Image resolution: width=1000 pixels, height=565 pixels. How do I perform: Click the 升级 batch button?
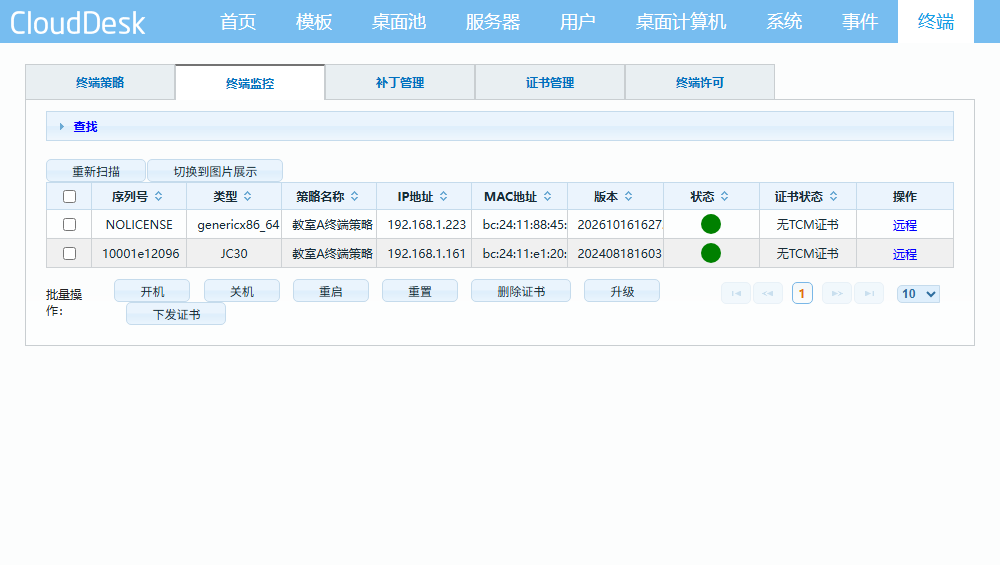[x=622, y=291]
